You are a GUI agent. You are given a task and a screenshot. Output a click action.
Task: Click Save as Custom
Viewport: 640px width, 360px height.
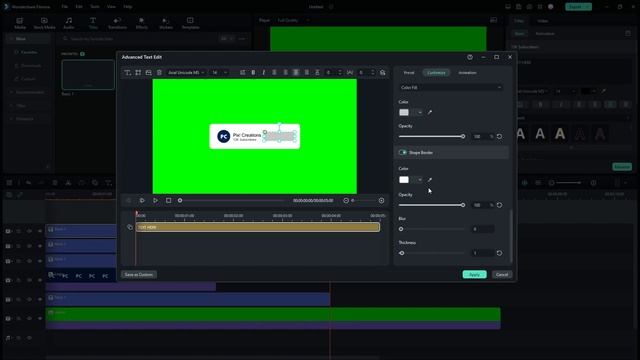coord(139,274)
